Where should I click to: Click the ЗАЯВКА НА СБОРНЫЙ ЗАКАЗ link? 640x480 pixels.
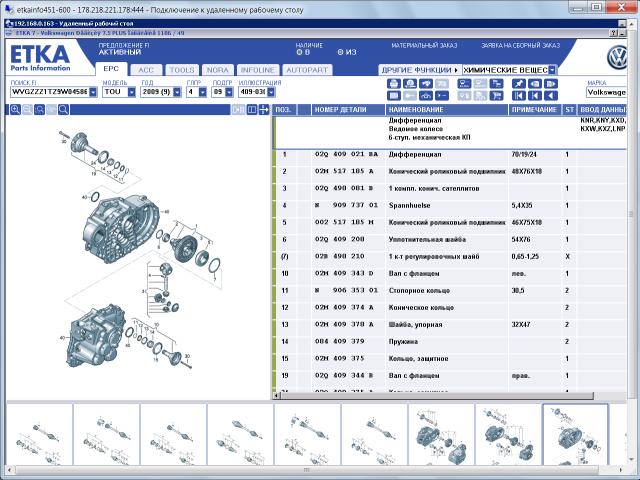[x=520, y=46]
